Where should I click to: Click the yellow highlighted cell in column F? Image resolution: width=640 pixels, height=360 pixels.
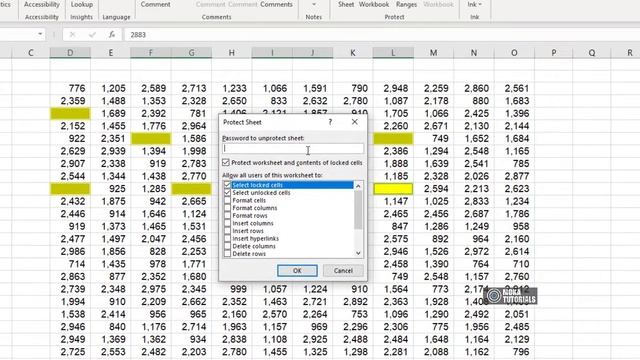(151, 138)
